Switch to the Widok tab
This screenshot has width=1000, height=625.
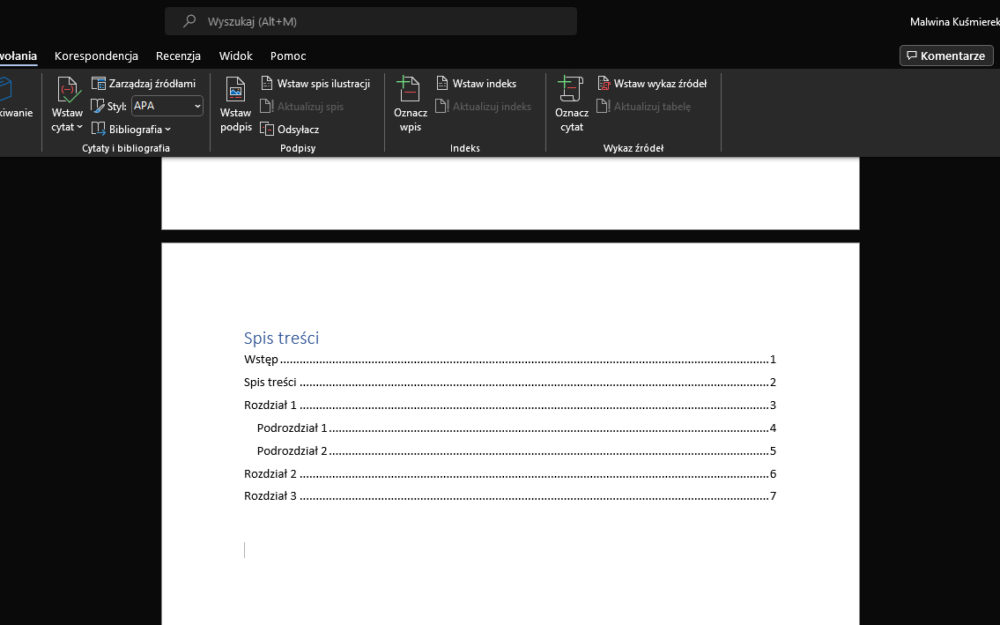click(236, 56)
